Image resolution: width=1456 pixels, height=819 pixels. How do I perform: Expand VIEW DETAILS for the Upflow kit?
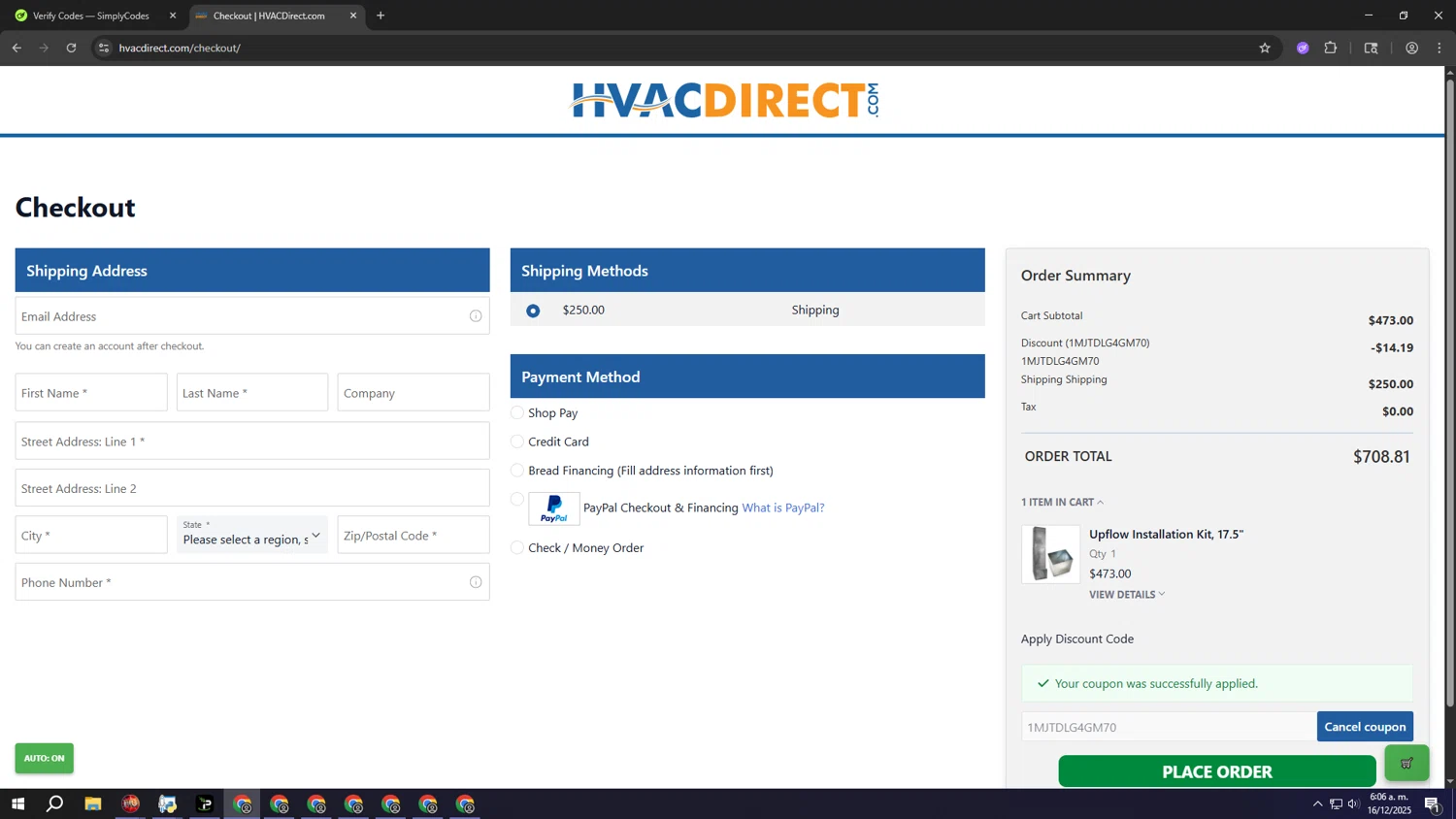(x=1127, y=595)
